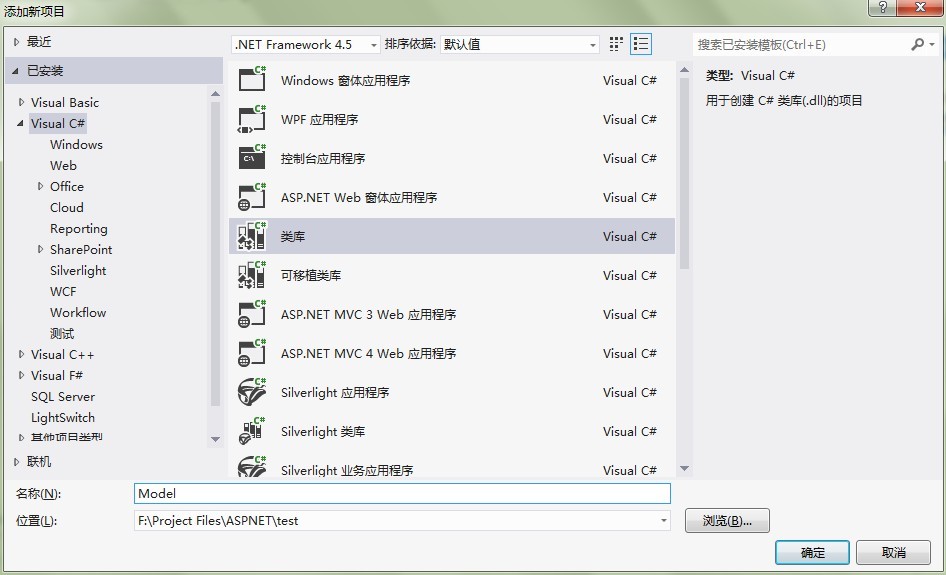Select the Web category

pos(63,165)
